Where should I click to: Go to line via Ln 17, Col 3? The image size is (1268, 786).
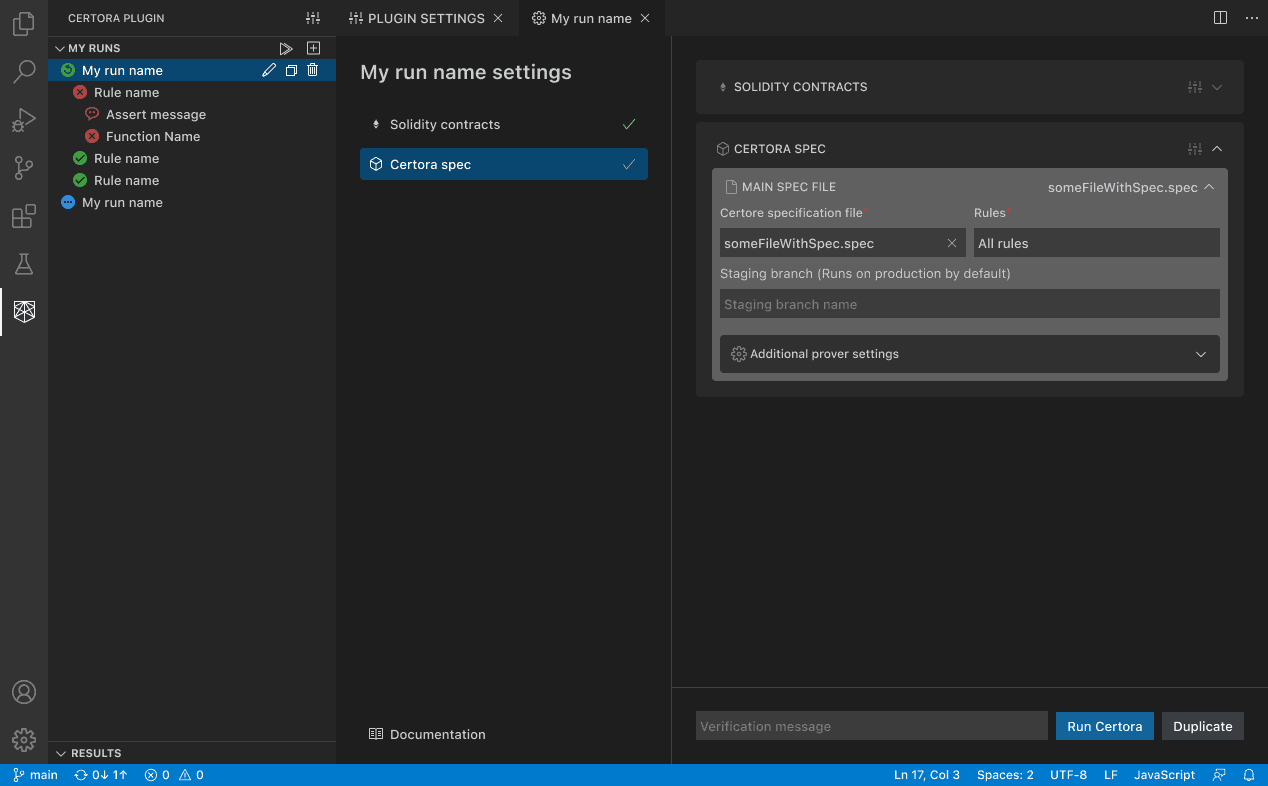click(x=927, y=775)
